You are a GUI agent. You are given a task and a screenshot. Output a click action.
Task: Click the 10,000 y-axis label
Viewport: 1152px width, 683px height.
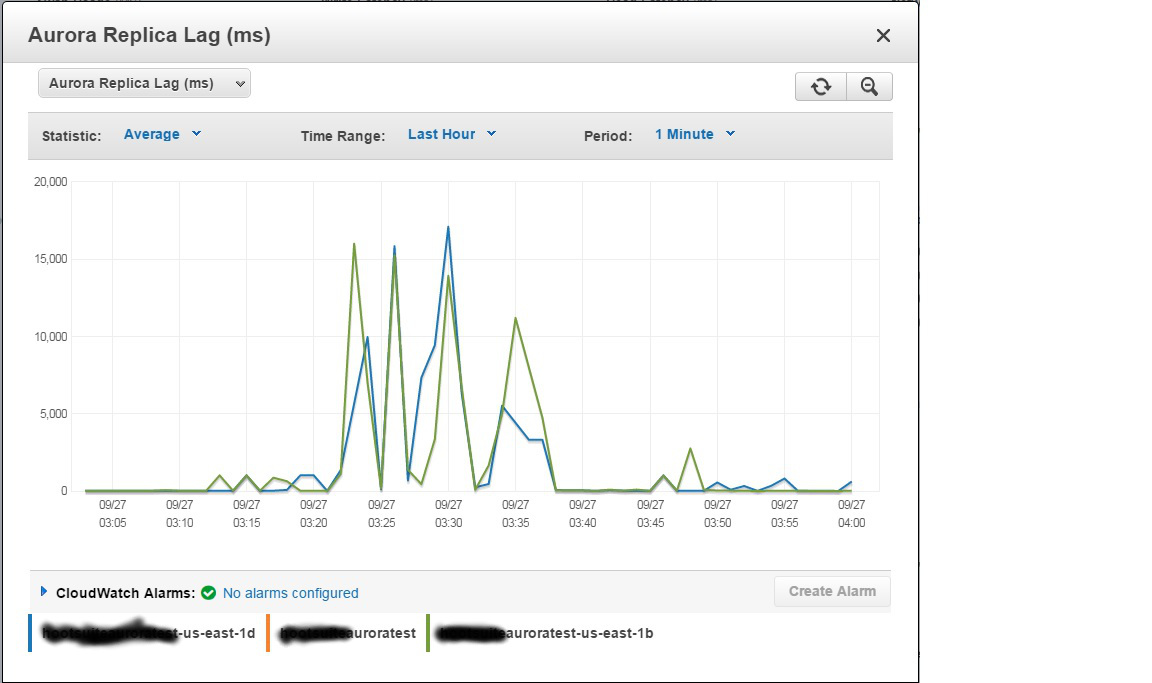(x=51, y=337)
